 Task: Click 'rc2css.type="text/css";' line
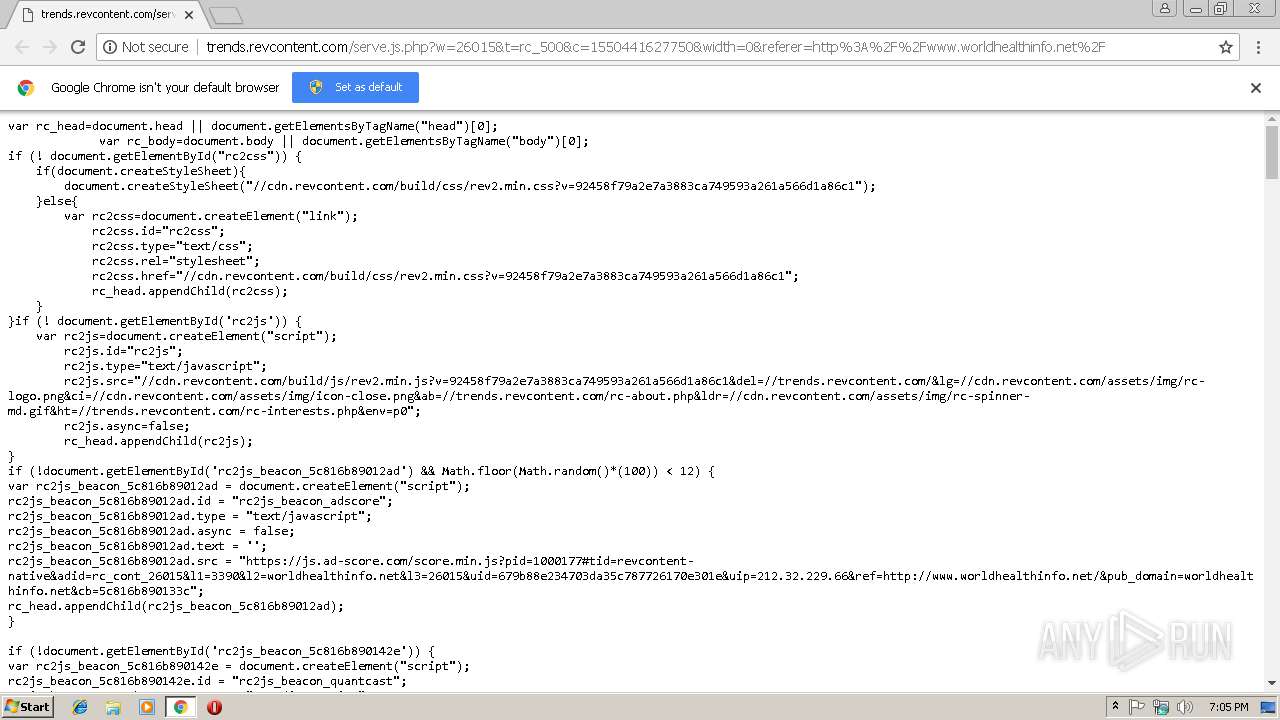172,246
